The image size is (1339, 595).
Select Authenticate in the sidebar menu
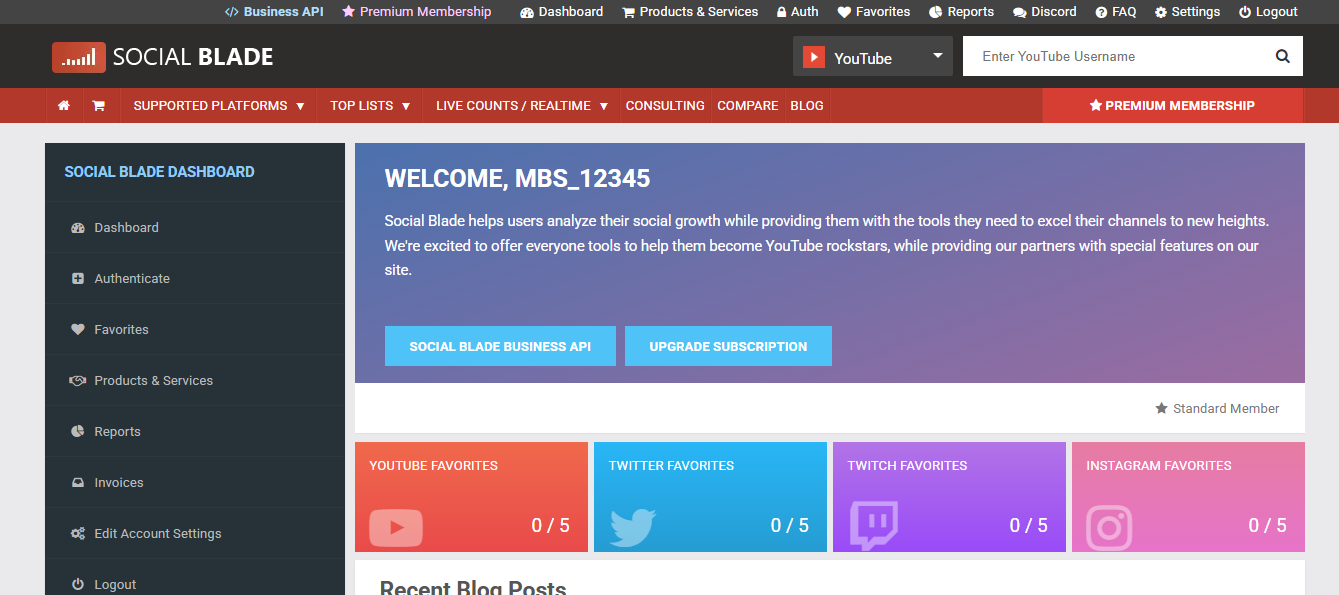pos(195,279)
